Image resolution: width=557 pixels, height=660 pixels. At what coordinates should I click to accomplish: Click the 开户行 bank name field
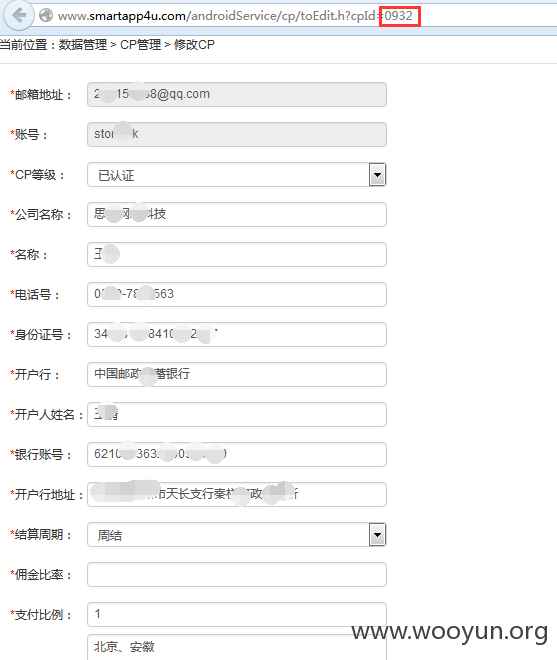(x=237, y=374)
